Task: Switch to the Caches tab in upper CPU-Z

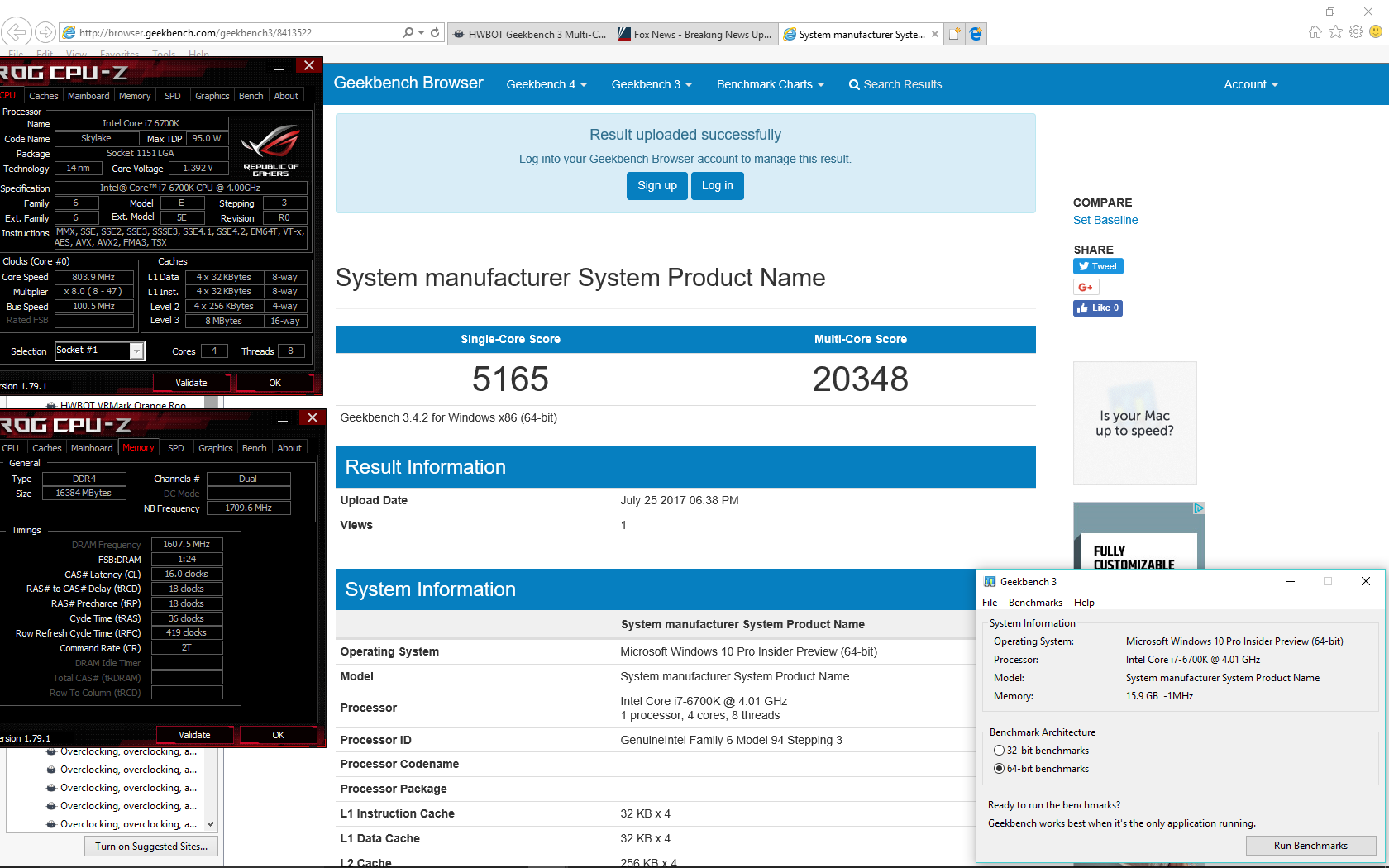Action: click(44, 96)
